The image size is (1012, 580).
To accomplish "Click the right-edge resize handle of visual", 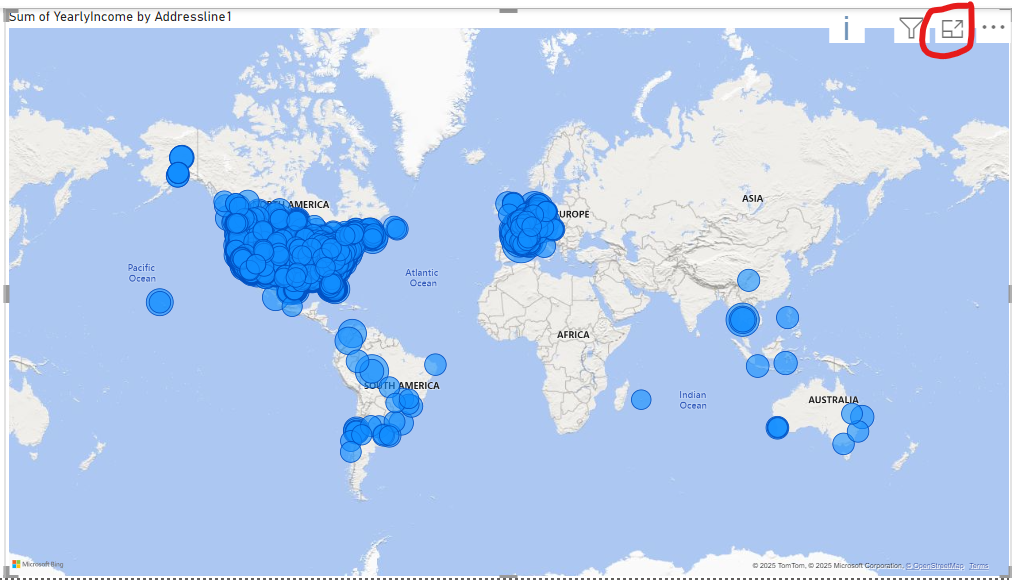I will pyautogui.click(x=1008, y=293).
